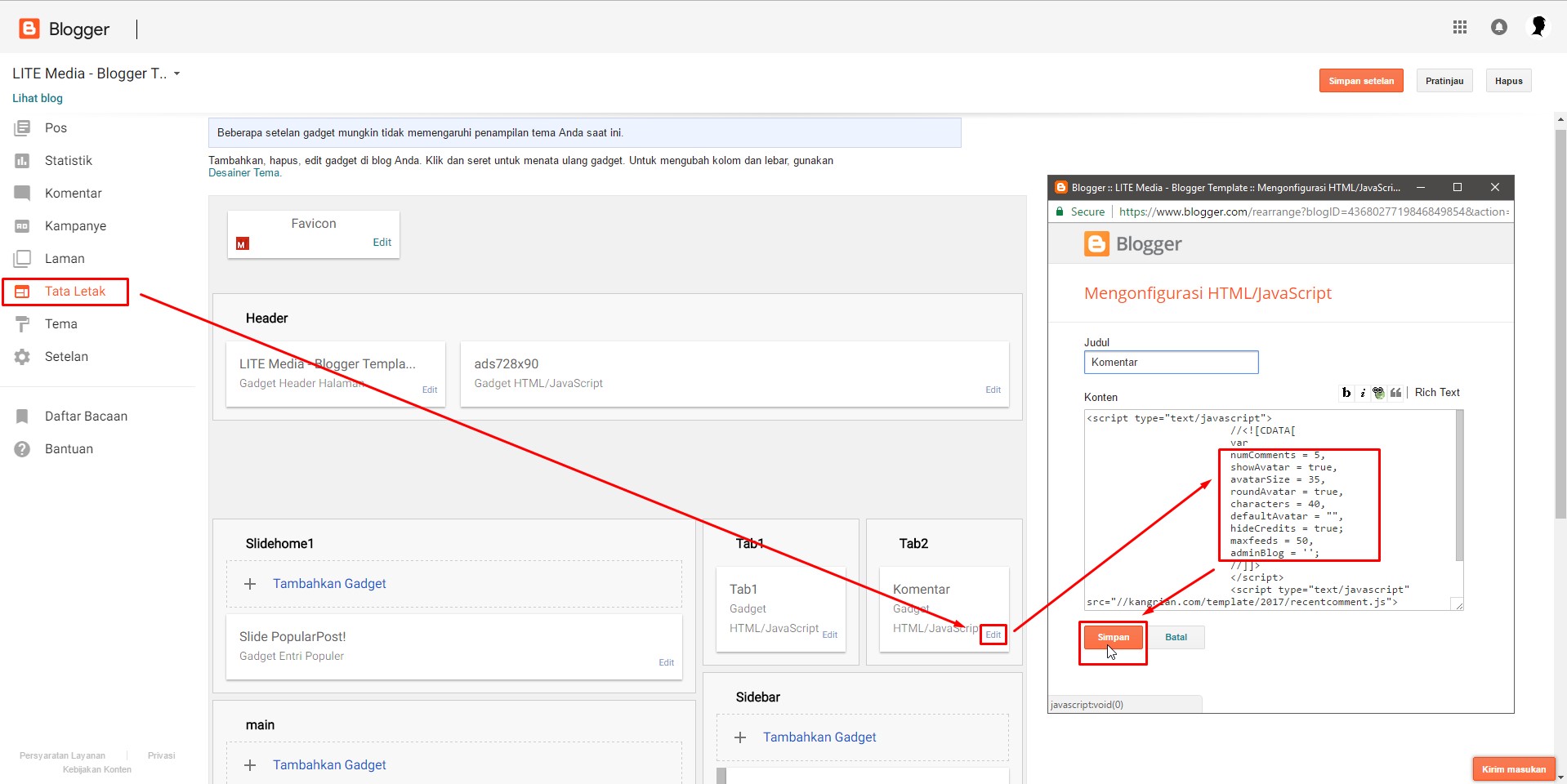Select Kampanye from the sidebar
The width and height of the screenshot is (1567, 784).
point(75,225)
